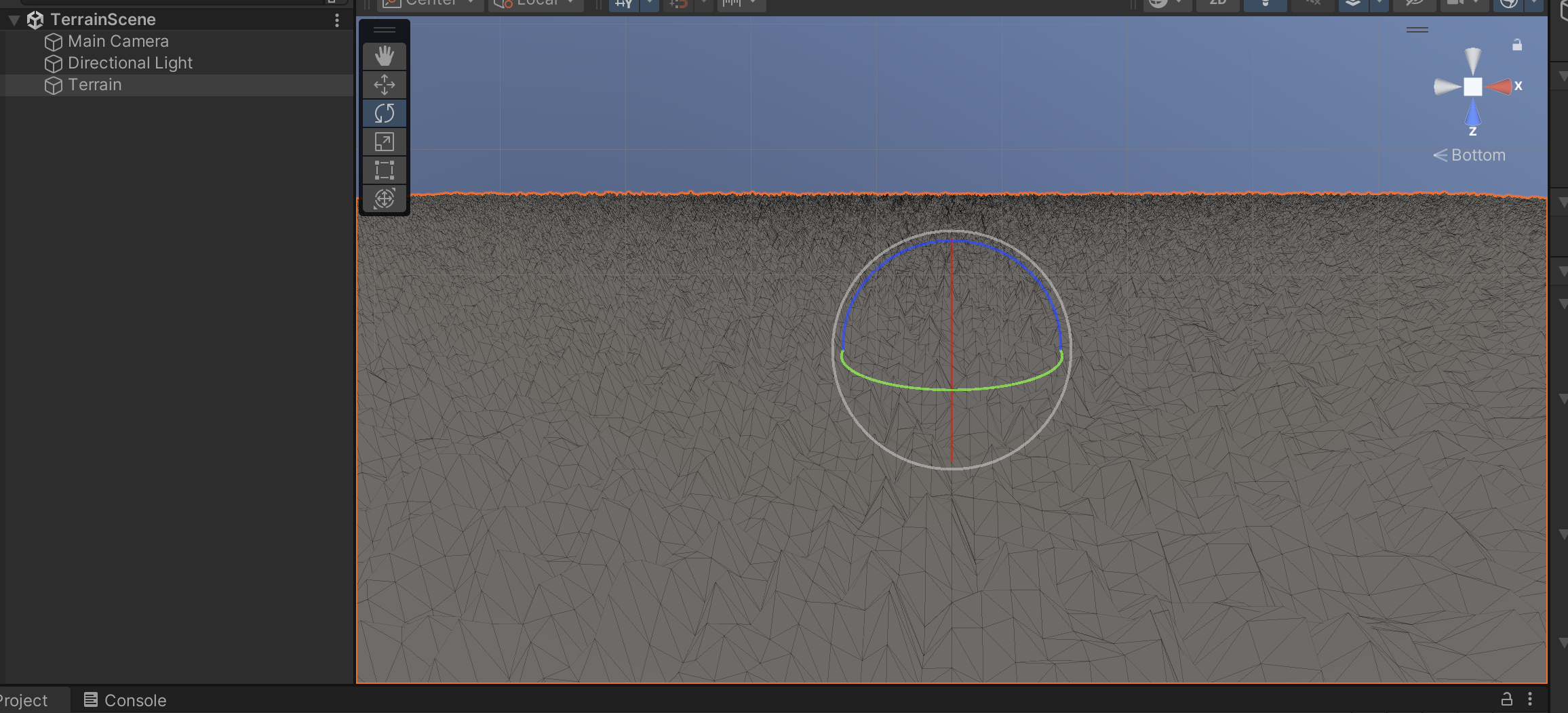This screenshot has height=713, width=1568.
Task: Select Directional Light in the hierarchy
Action: tap(130, 63)
